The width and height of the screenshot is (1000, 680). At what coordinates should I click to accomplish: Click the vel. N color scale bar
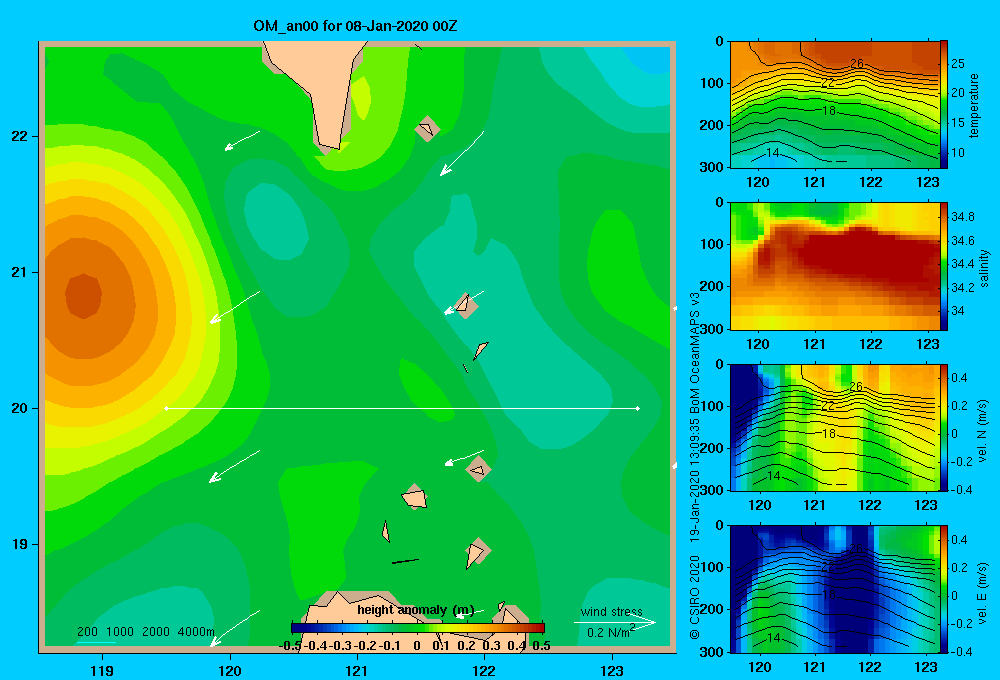click(944, 427)
